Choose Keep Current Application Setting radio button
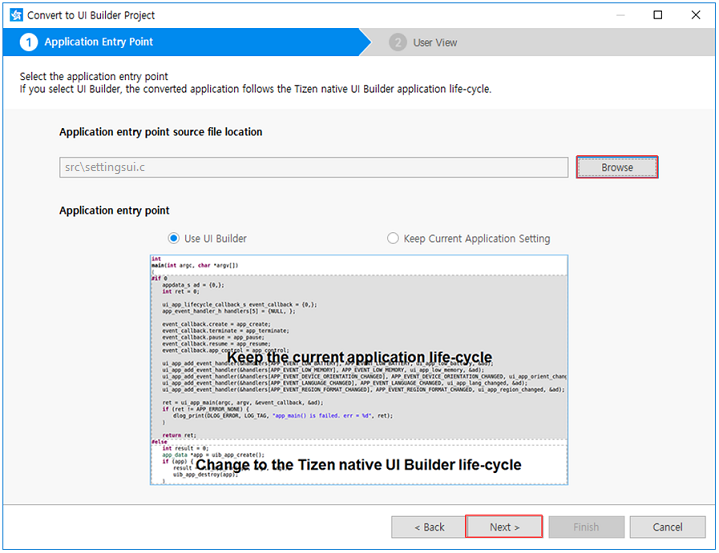This screenshot has width=719, height=553. (393, 239)
